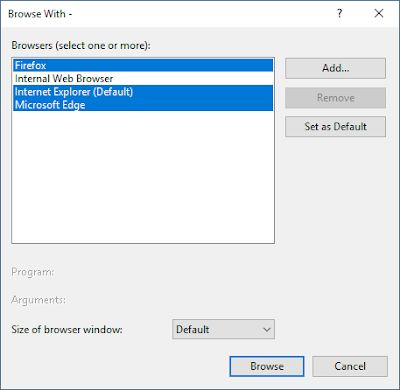Screen dimensions: 400x390
Task: Click the Set as Default button
Action: click(335, 127)
